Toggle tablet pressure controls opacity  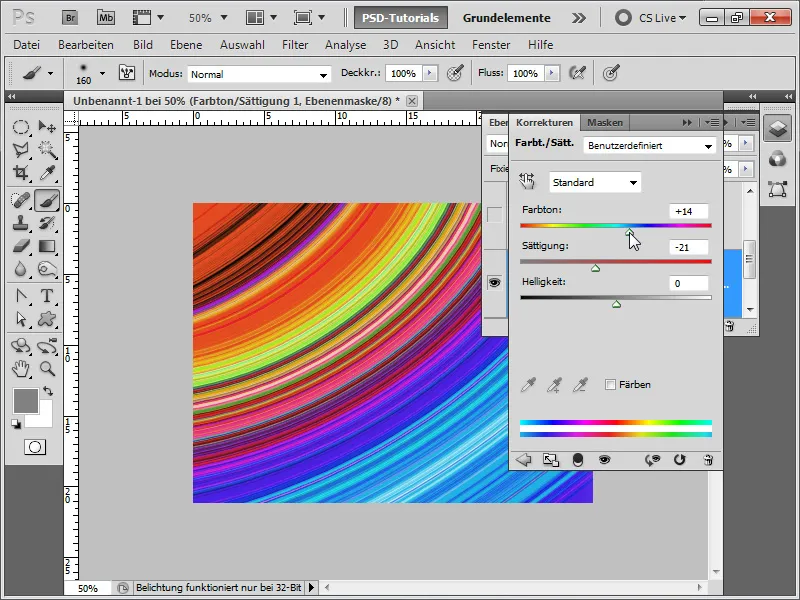455,73
